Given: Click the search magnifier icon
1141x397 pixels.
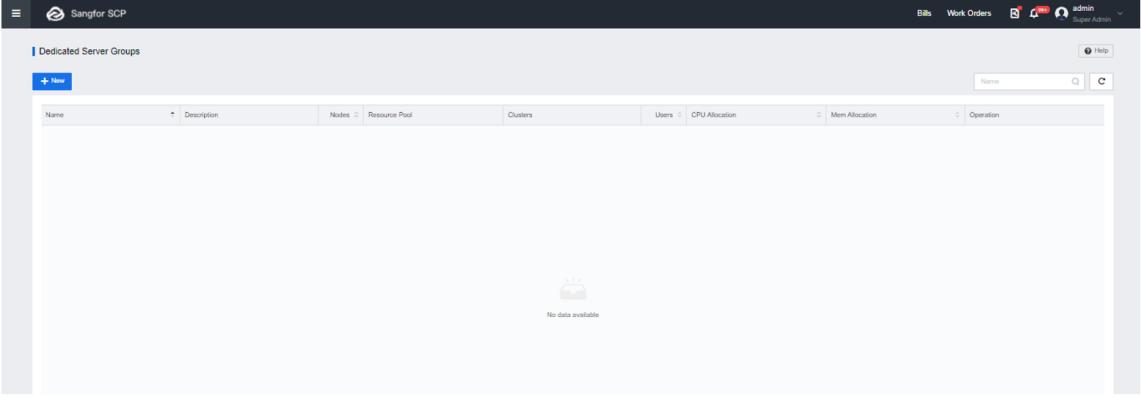Looking at the screenshot, I should (1076, 81).
